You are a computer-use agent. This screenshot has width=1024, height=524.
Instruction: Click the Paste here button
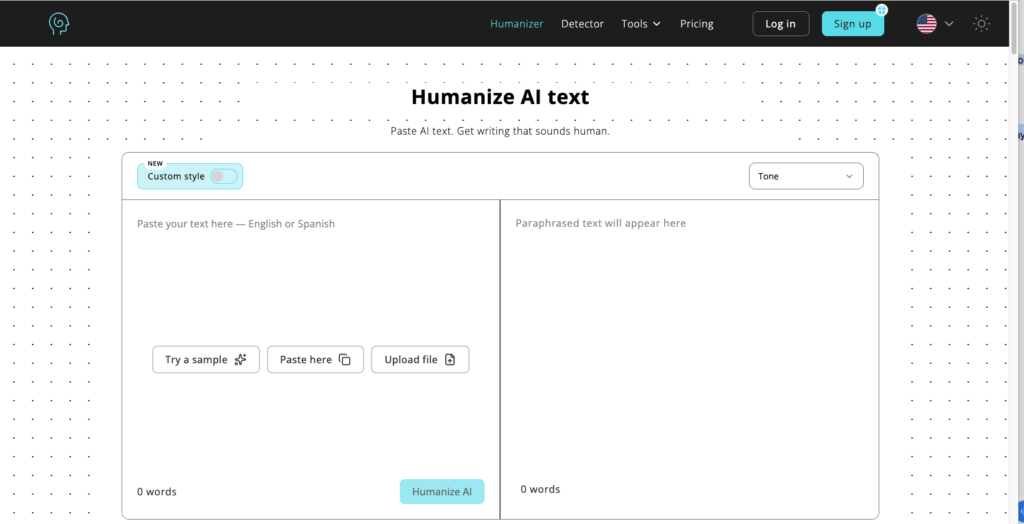pyautogui.click(x=315, y=359)
